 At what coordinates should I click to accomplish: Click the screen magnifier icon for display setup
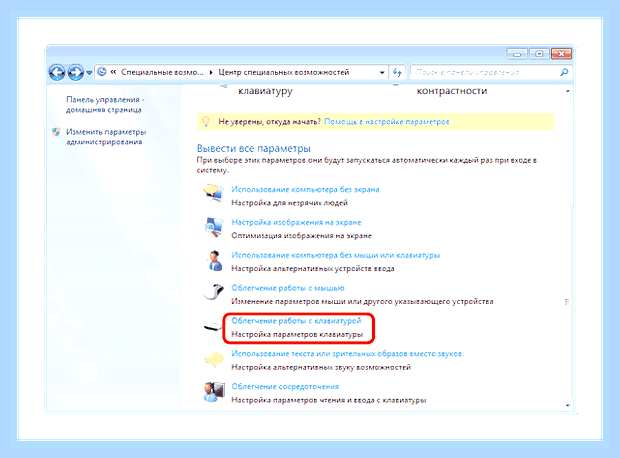(x=214, y=227)
